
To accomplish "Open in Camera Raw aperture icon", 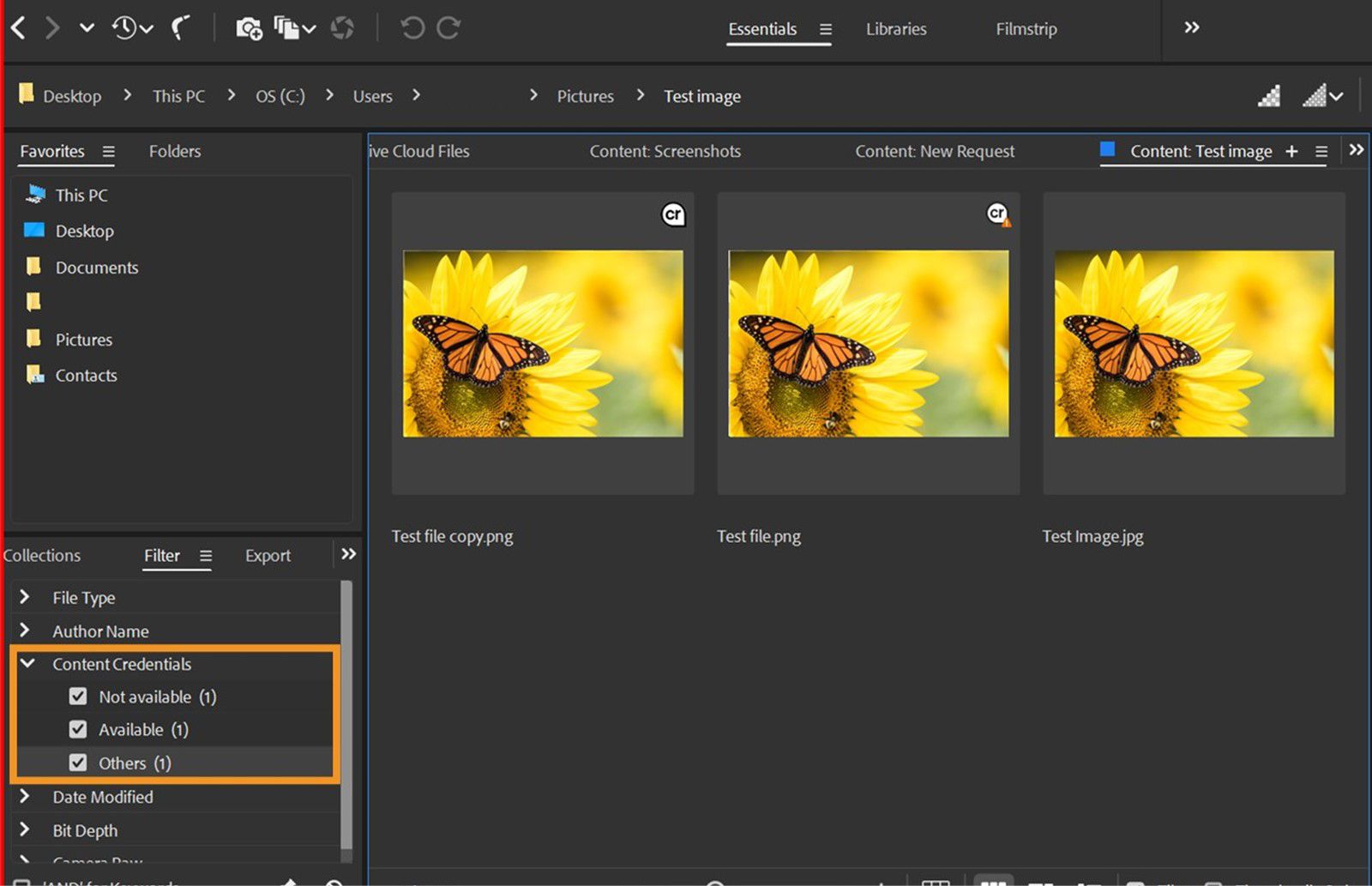I will 343,28.
